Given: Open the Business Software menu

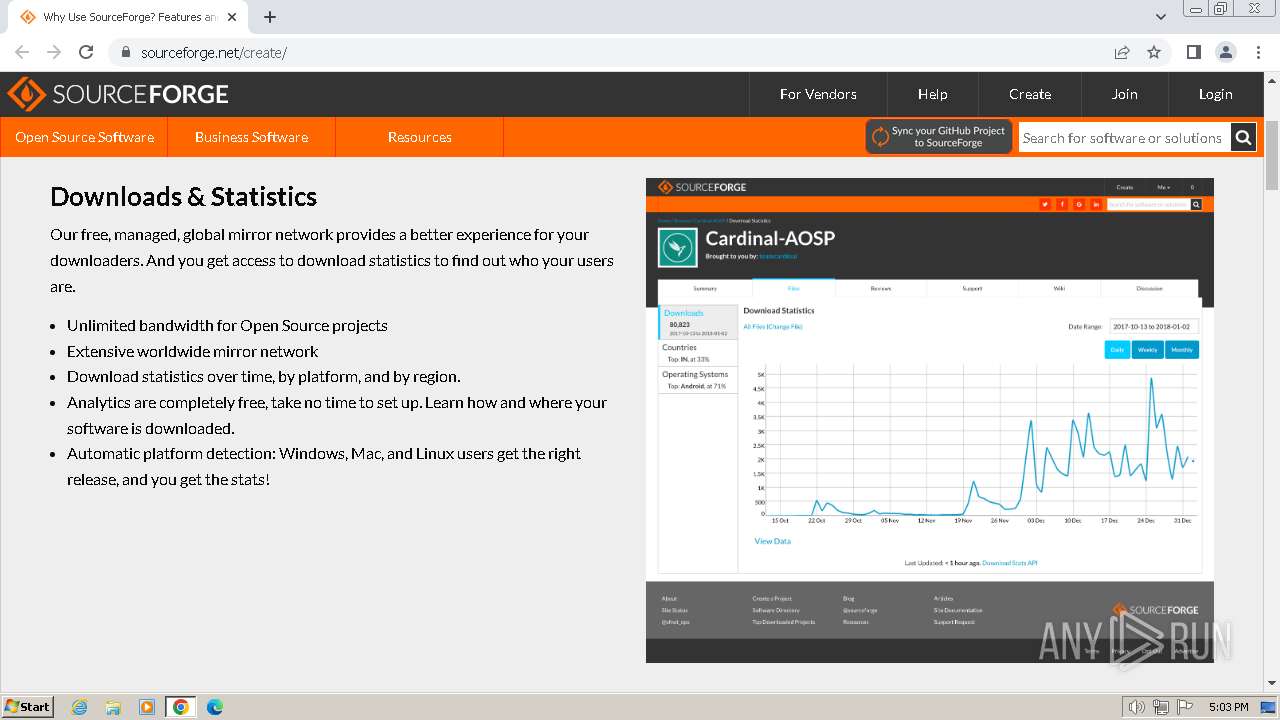Looking at the screenshot, I should 251,137.
